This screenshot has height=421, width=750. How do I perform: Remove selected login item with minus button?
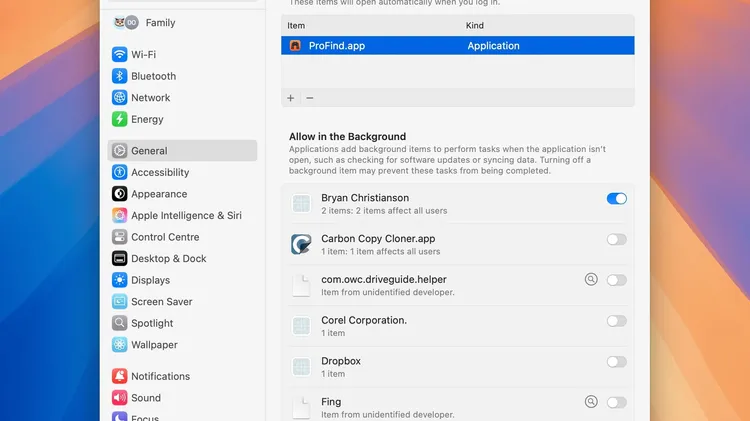pyautogui.click(x=310, y=98)
